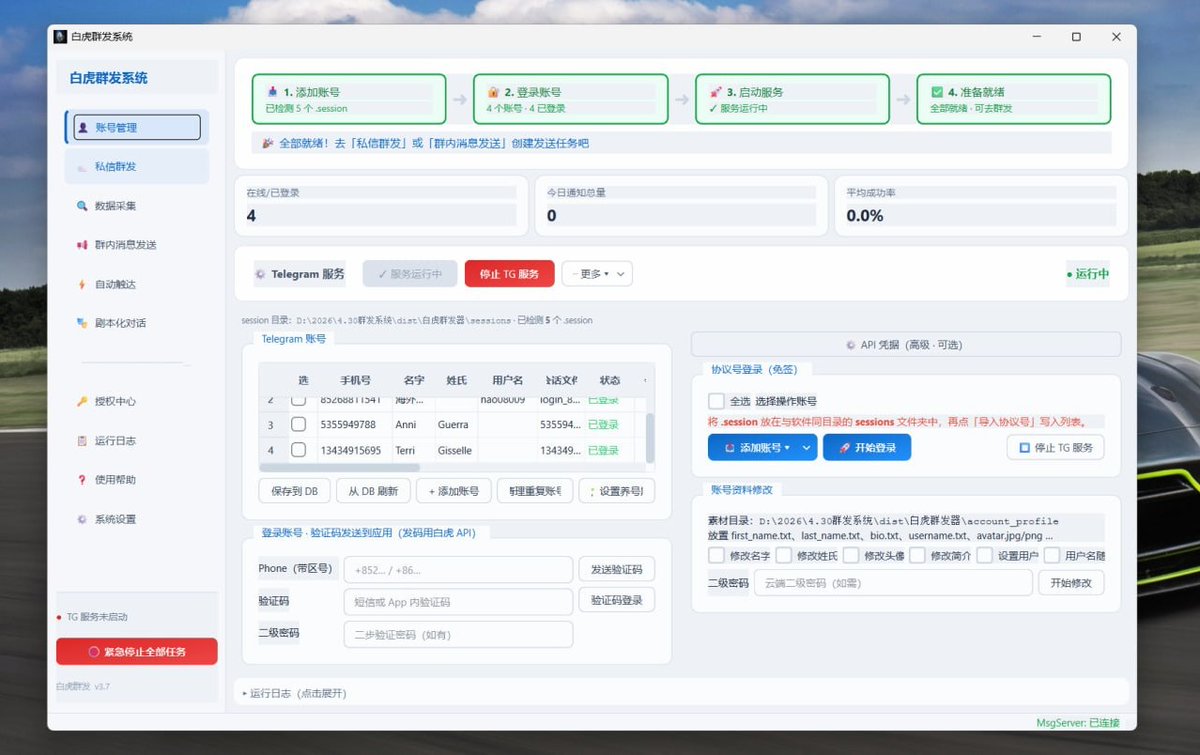The height and width of the screenshot is (755, 1200).
Task: Click the checkmark icon in step 4 准备就绪
Action: click(937, 91)
